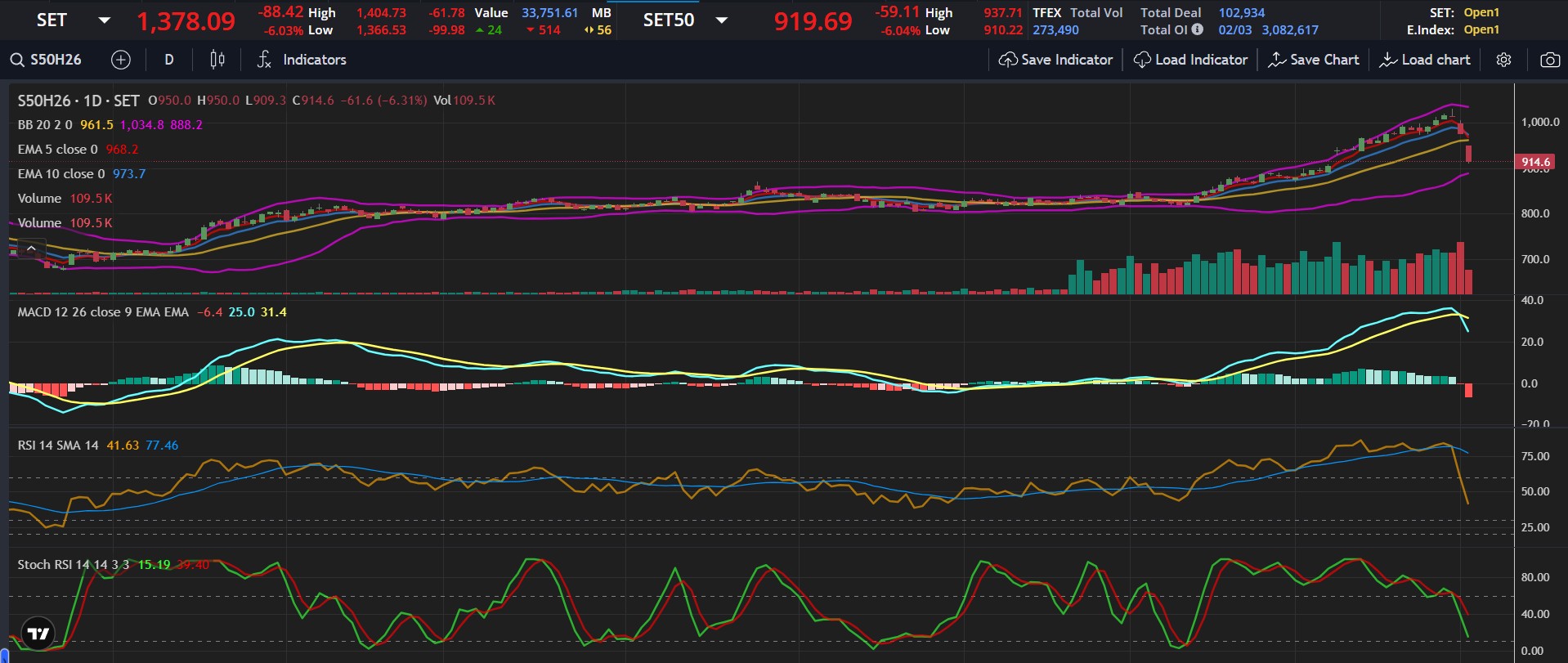The width and height of the screenshot is (1568, 663).
Task: Click the SET50 low value 910.22
Action: (1003, 30)
